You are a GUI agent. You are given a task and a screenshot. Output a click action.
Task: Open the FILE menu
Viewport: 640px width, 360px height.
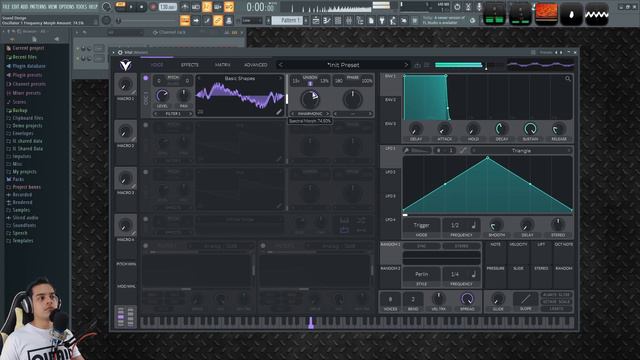tap(6, 7)
